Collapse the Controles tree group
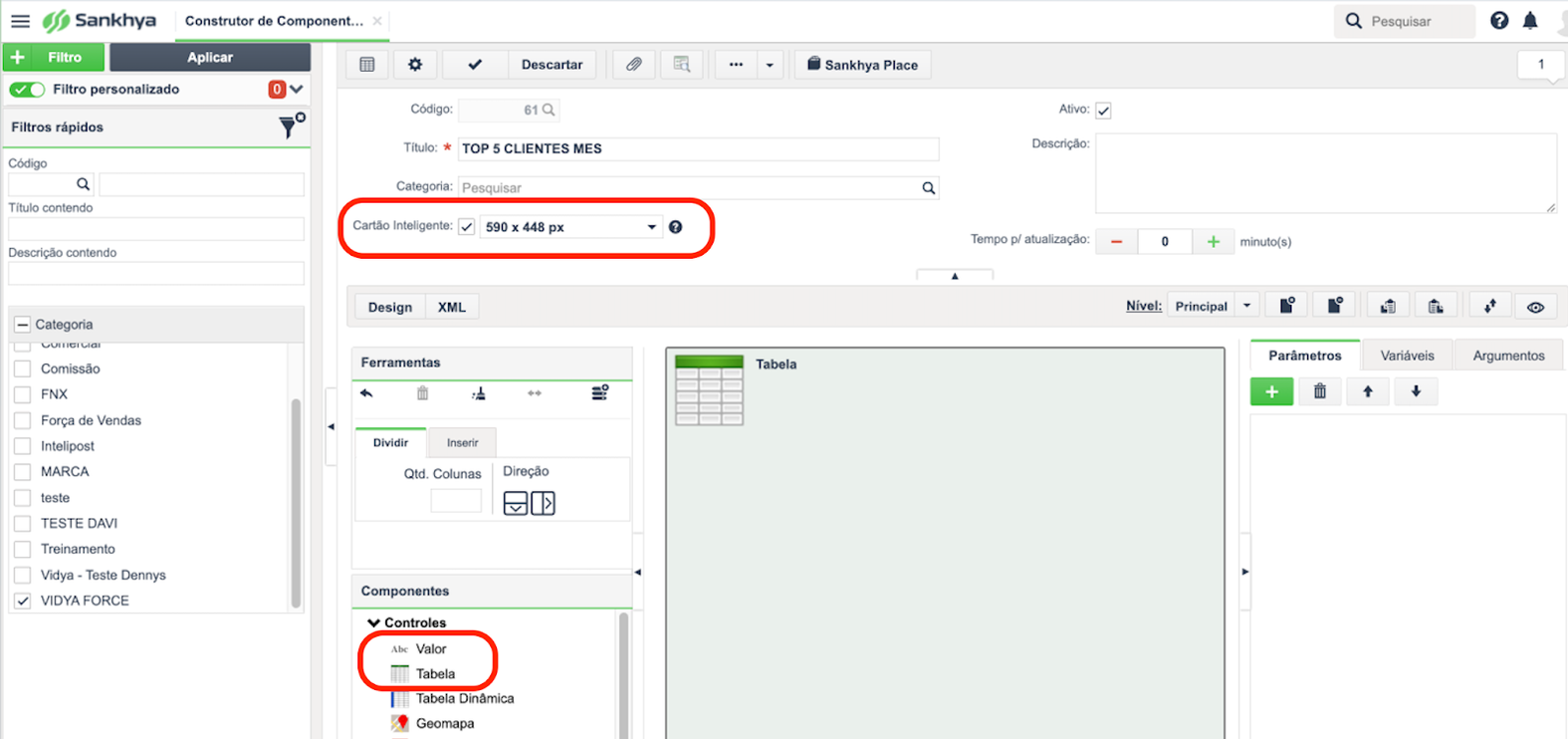This screenshot has width=1568, height=739. pyautogui.click(x=373, y=623)
